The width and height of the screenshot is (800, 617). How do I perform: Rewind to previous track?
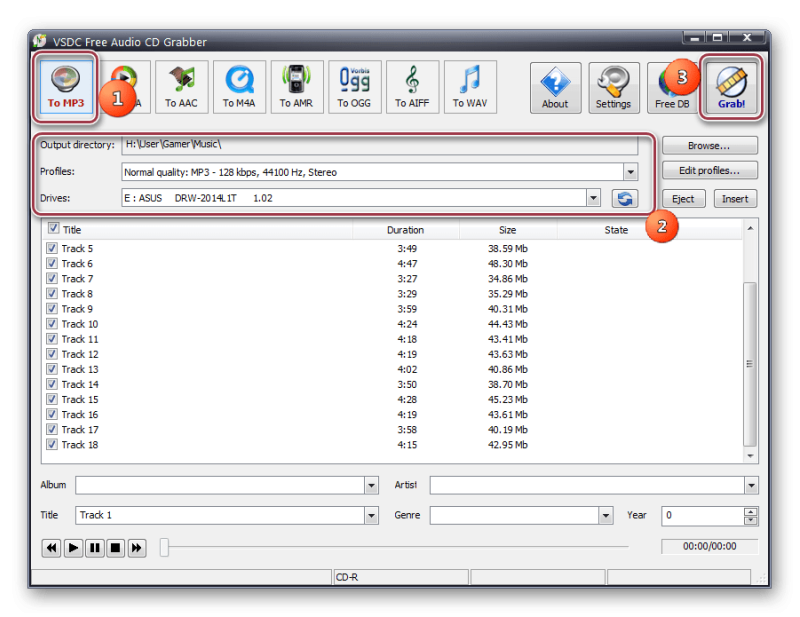click(x=52, y=548)
